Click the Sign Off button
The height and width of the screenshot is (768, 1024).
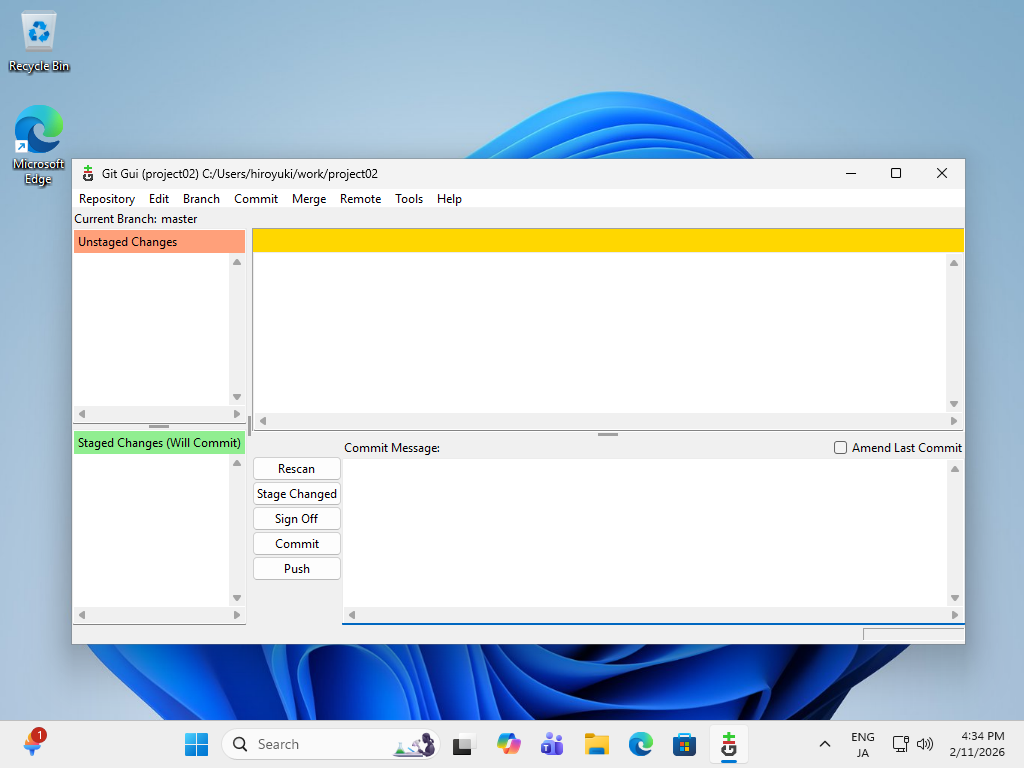pos(296,519)
